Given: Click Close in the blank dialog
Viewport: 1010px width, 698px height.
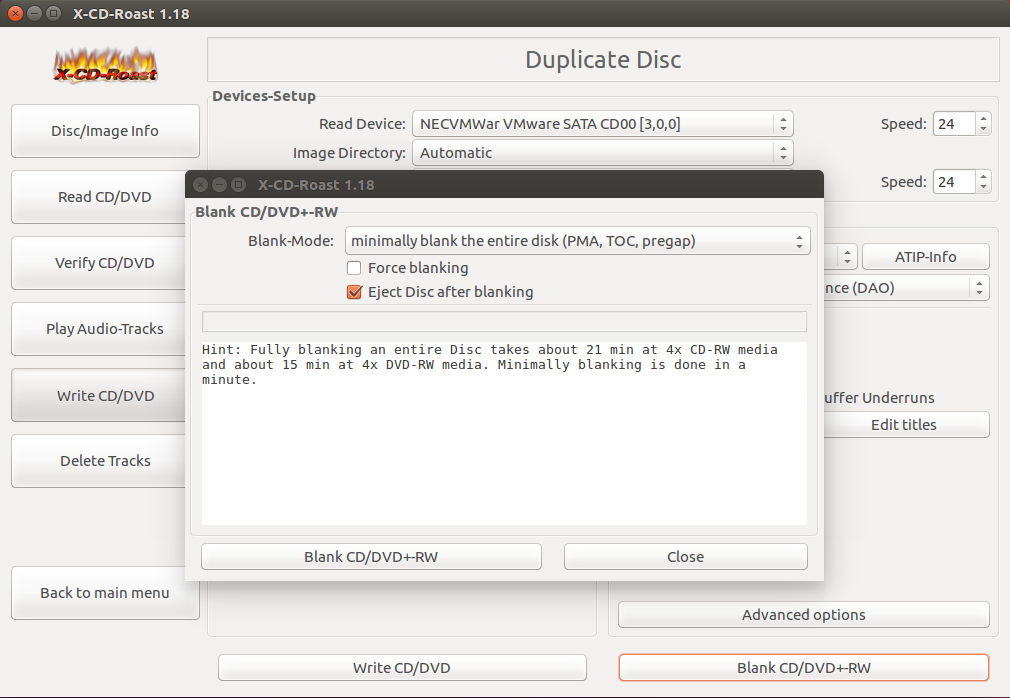Looking at the screenshot, I should 685,557.
